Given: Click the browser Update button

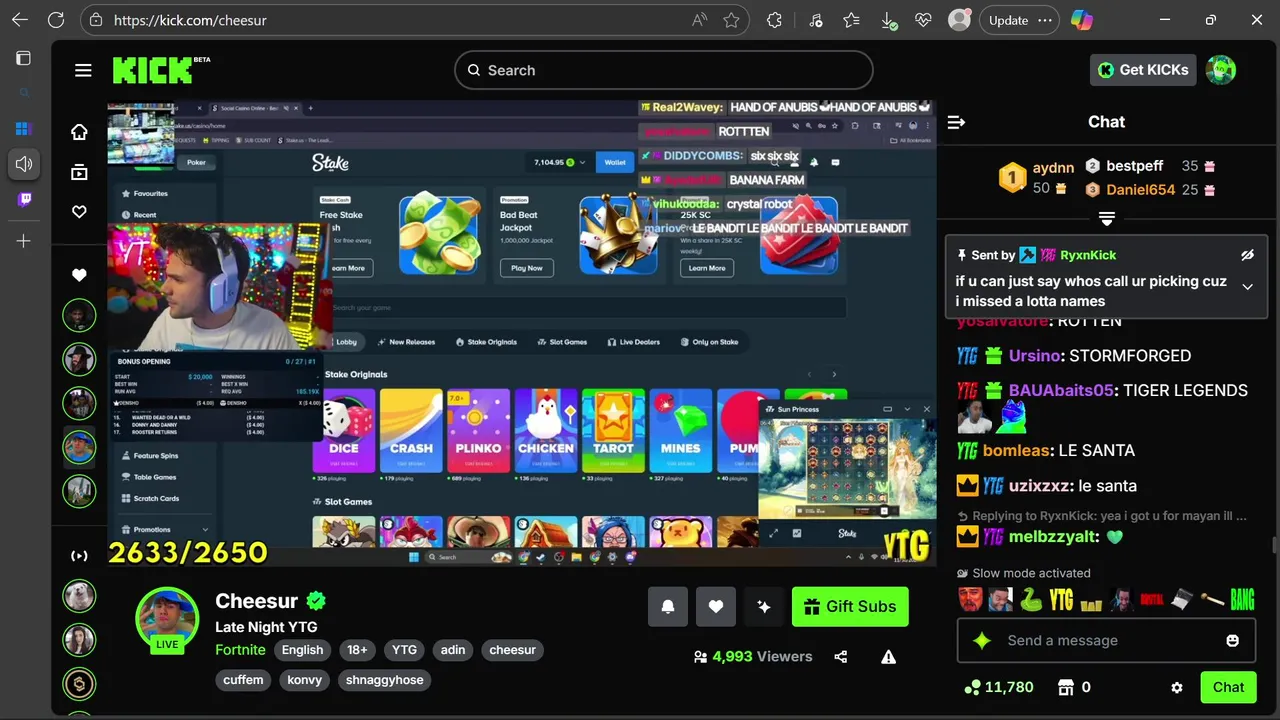Looking at the screenshot, I should 1019,20.
